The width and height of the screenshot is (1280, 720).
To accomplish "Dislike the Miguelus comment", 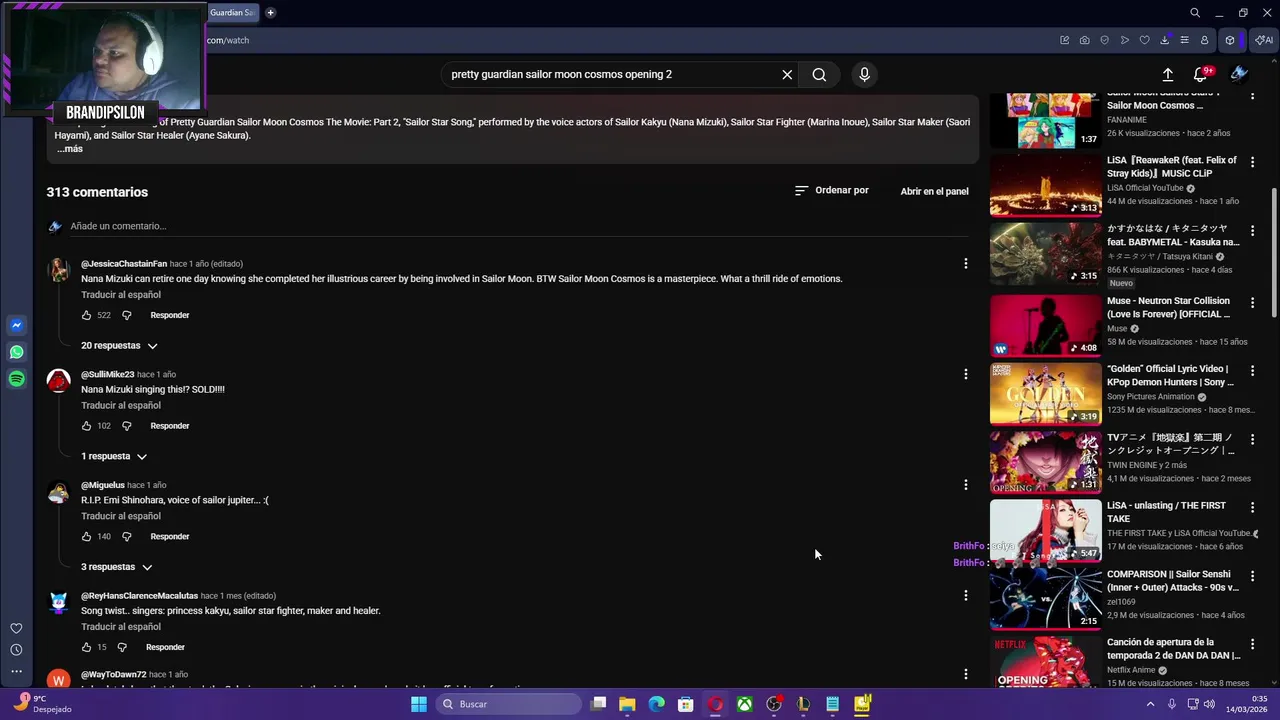I will (x=127, y=537).
